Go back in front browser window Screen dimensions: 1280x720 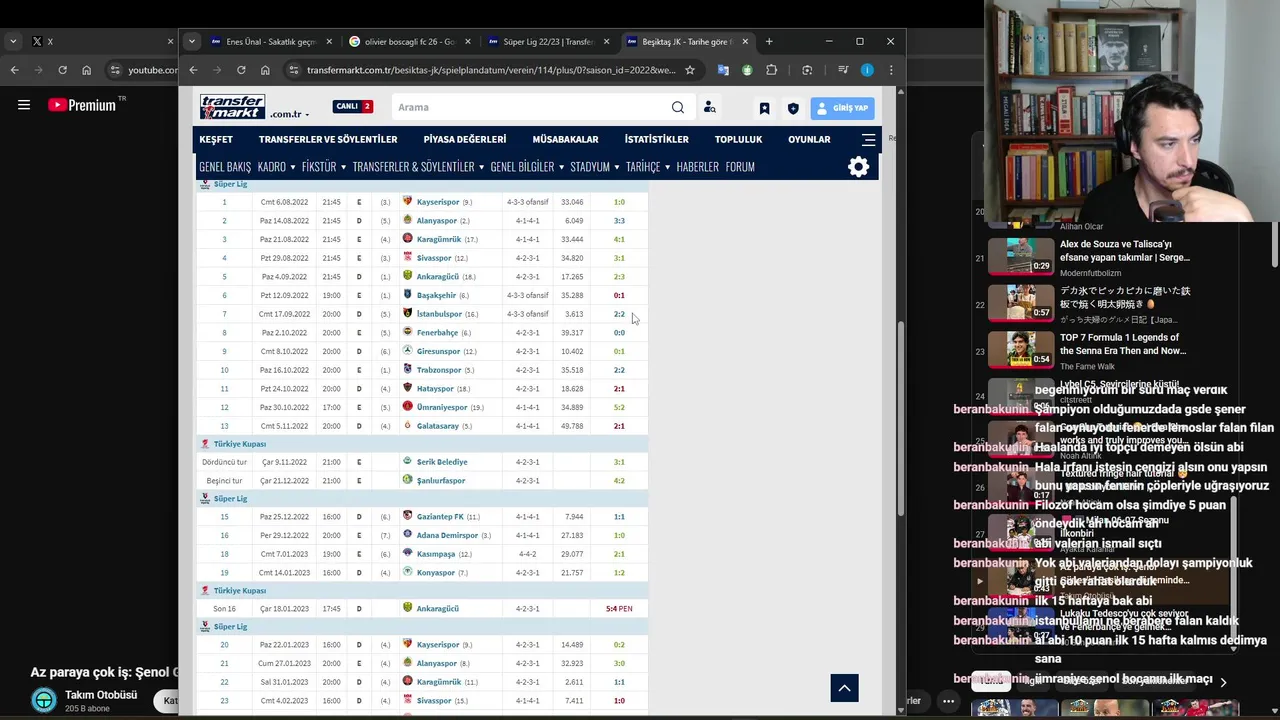point(193,70)
